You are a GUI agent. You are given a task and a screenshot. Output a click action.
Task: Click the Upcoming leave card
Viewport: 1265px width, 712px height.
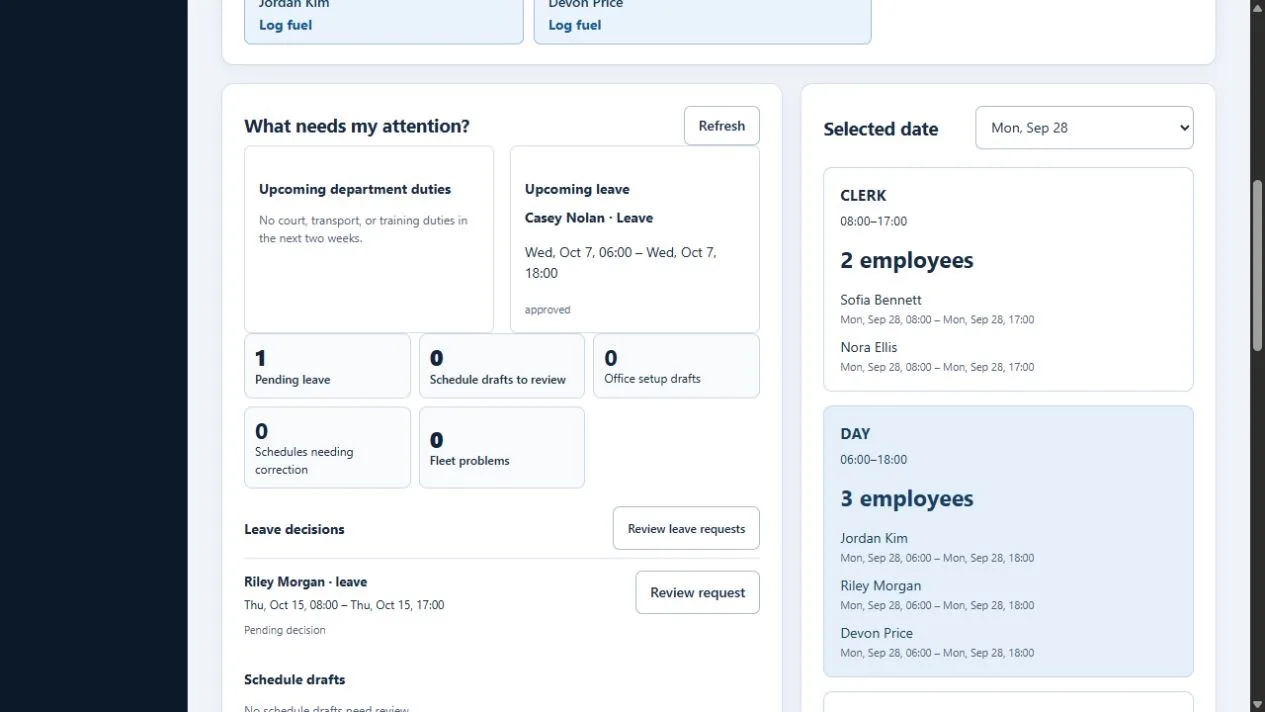[635, 240]
